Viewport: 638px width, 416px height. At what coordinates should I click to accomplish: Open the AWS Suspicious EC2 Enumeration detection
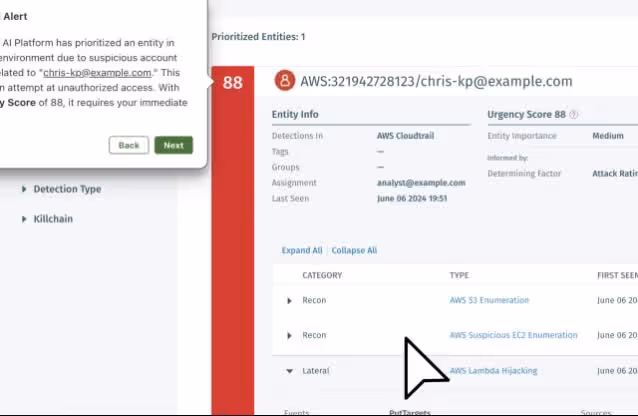513,335
